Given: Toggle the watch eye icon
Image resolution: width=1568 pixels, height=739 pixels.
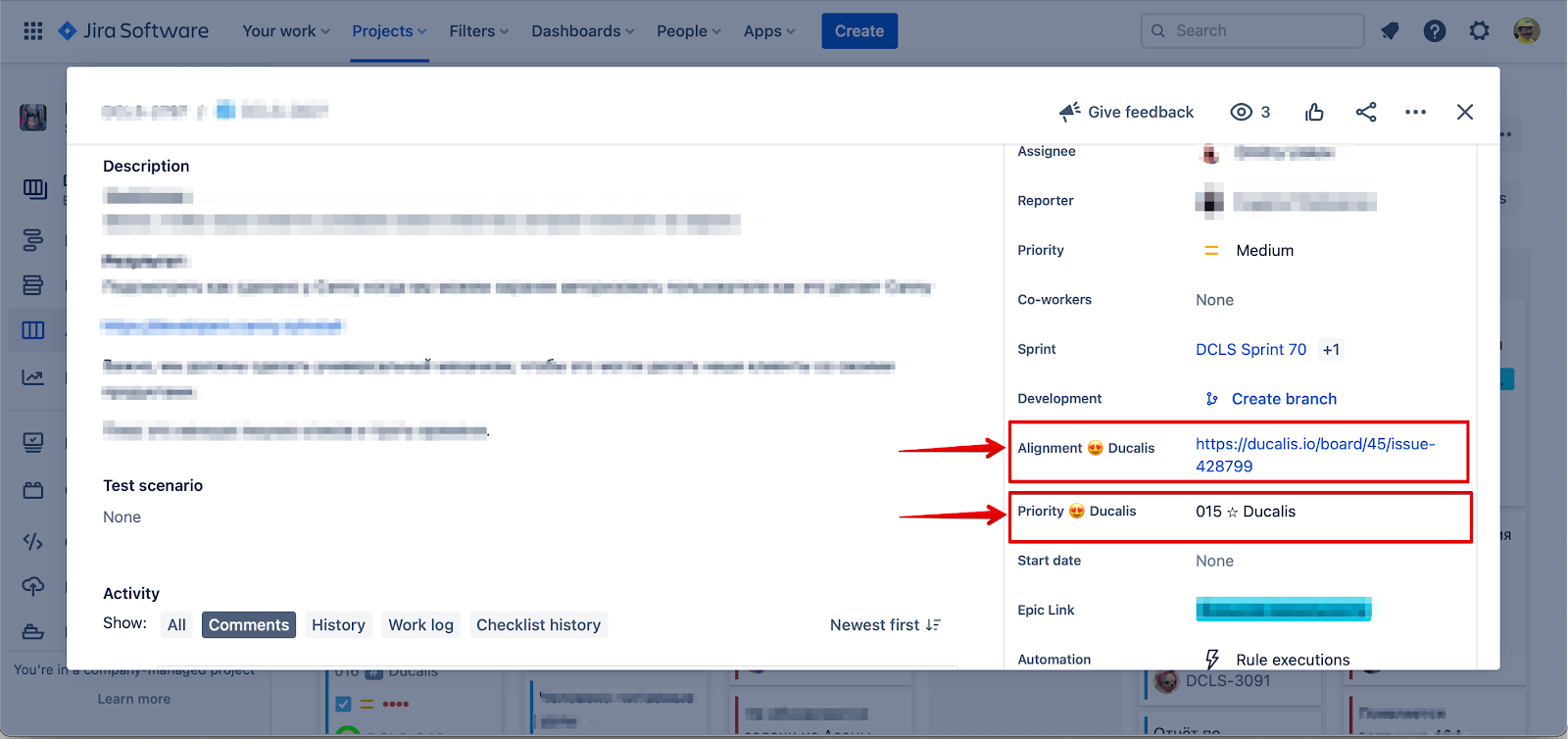Looking at the screenshot, I should pos(1241,113).
